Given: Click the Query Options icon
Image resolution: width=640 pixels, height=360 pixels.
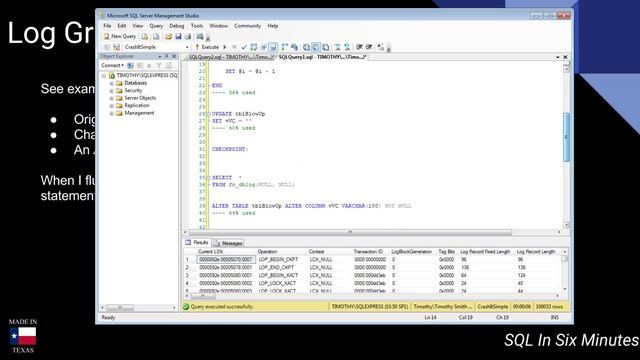Looking at the screenshot, I should [264, 47].
